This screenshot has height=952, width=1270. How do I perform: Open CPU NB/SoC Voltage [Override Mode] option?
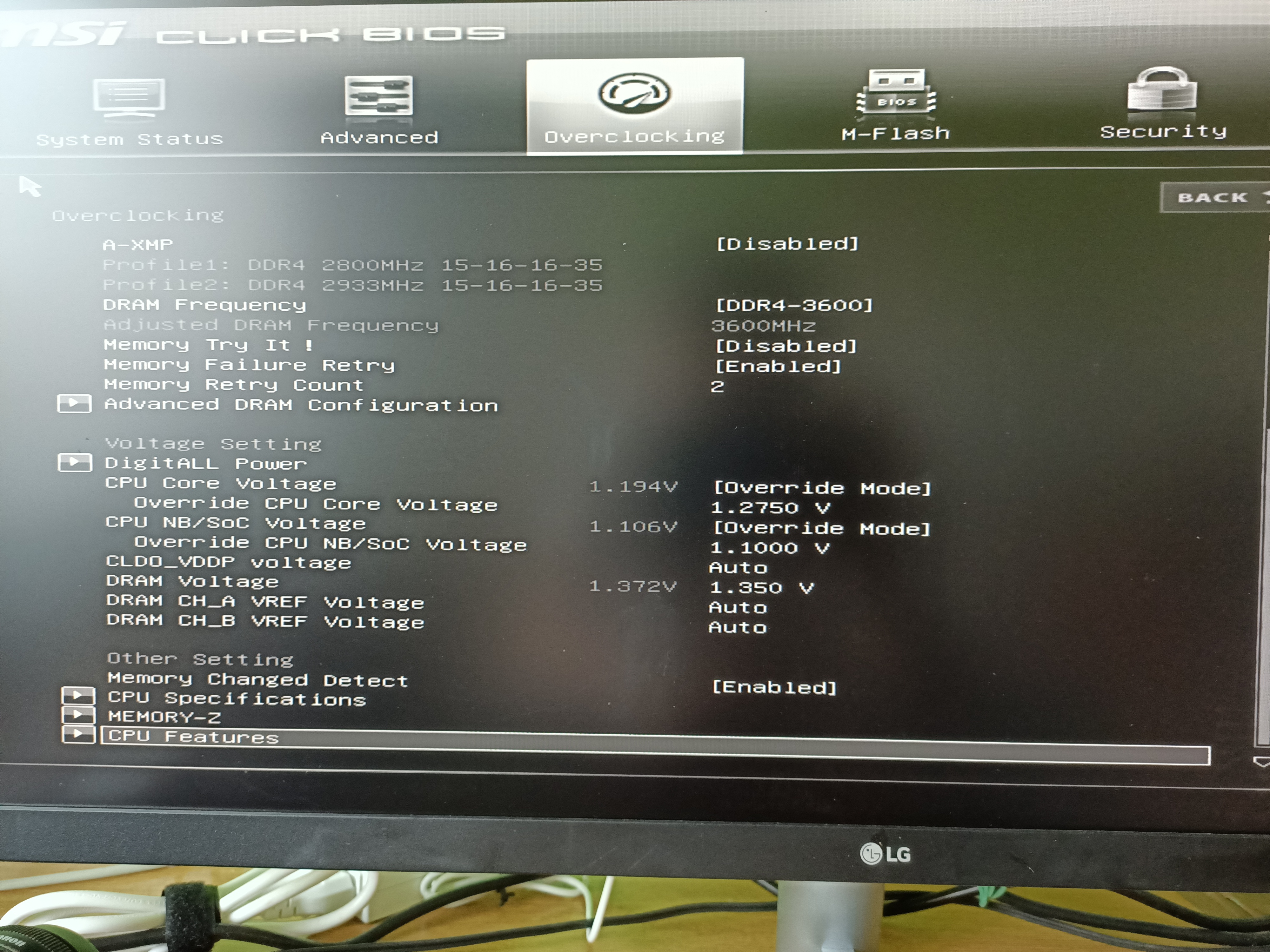(822, 528)
